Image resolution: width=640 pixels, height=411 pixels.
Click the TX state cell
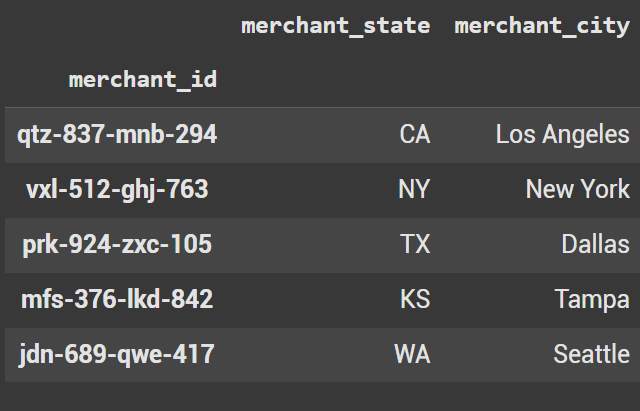click(415, 245)
